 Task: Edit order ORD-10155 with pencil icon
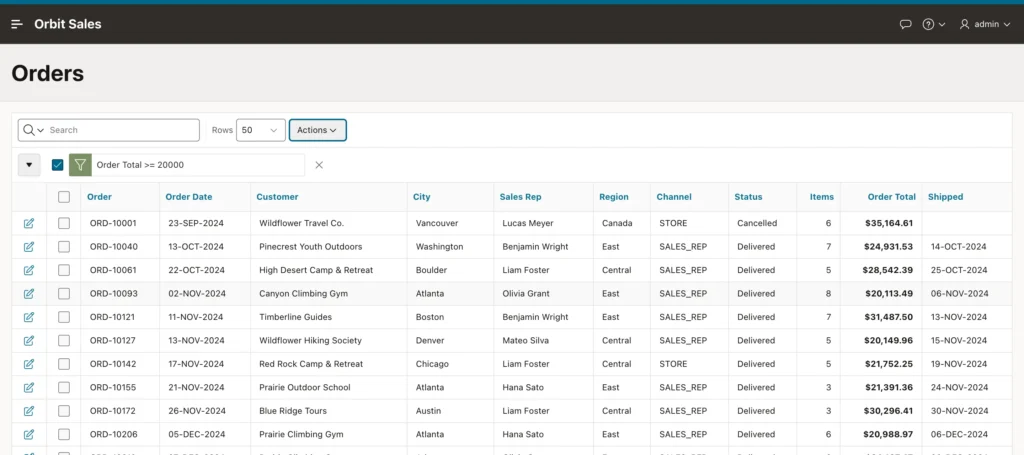coord(29,388)
